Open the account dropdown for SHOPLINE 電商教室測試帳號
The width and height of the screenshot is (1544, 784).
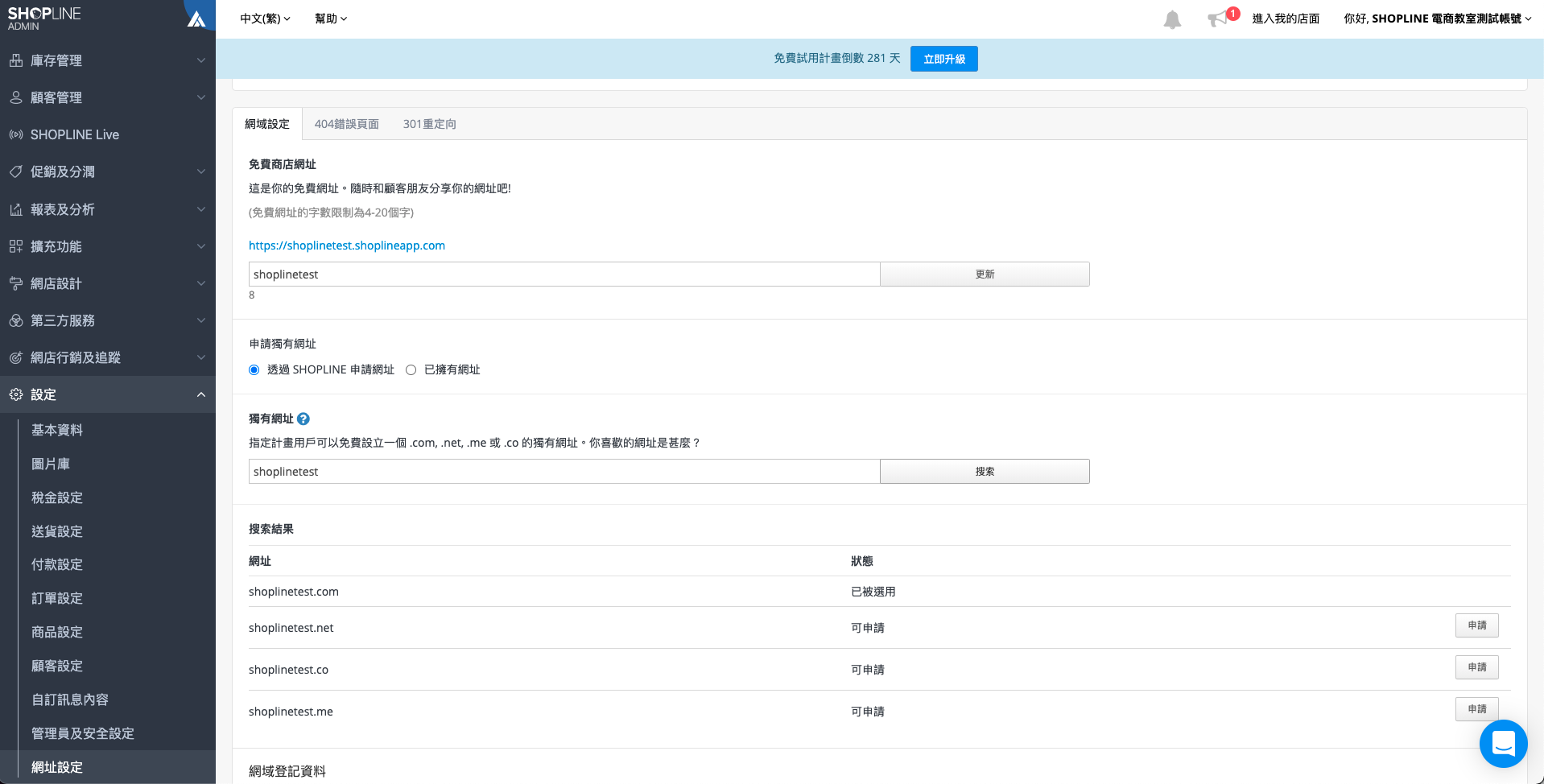tap(1437, 19)
